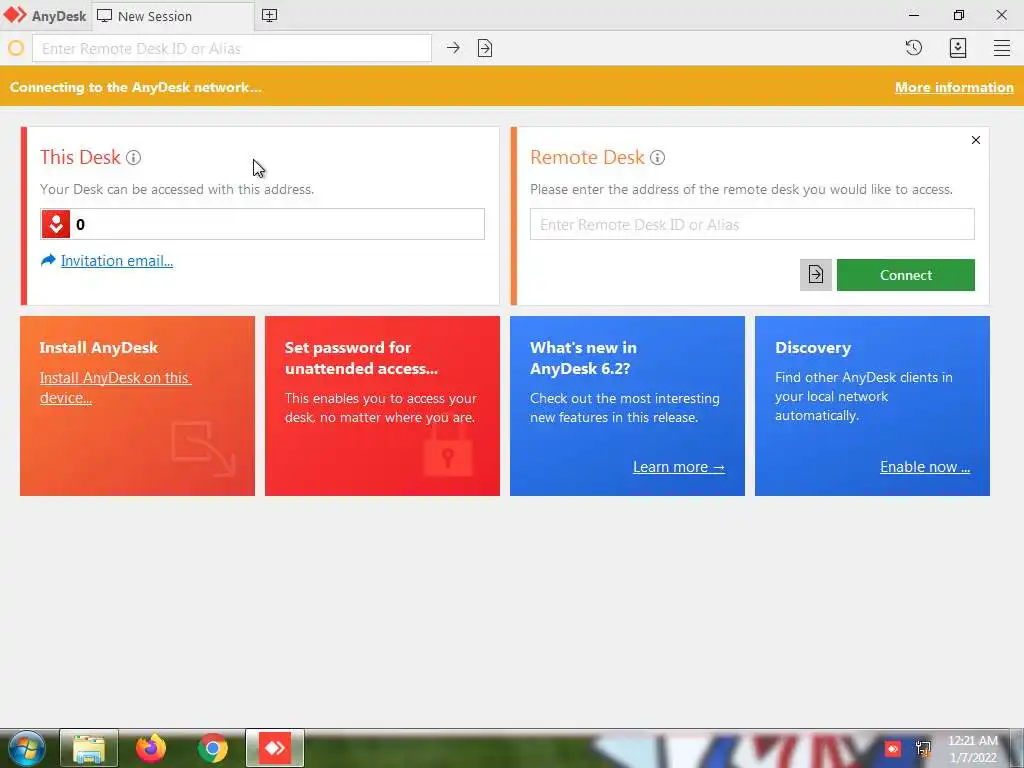Click the orange connection status circle
The height and width of the screenshot is (768, 1024).
[16, 48]
